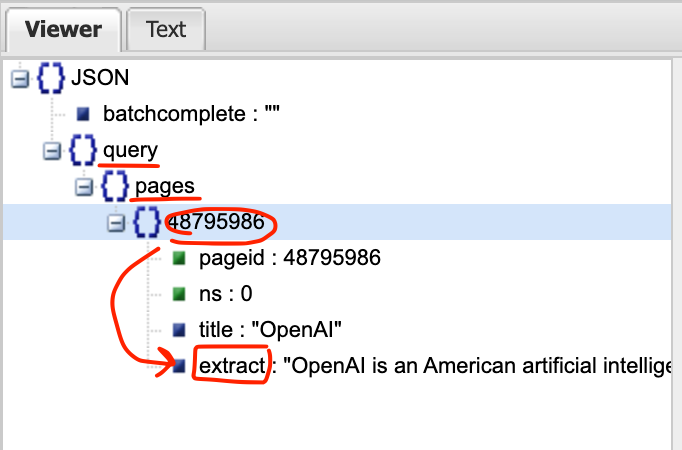
Task: Collapse the 48795986 node
Action: click(116, 223)
